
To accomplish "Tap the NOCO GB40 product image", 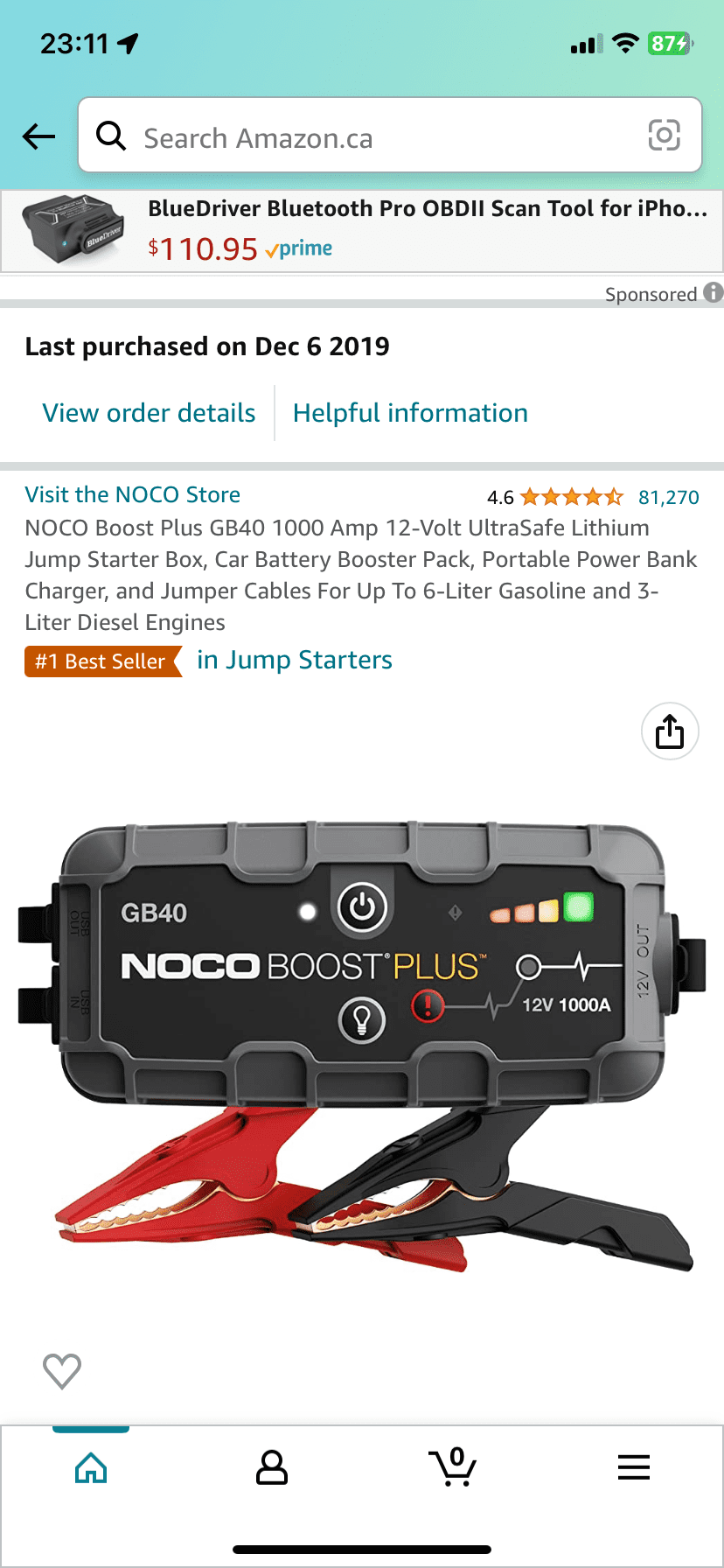I will tap(362, 1046).
